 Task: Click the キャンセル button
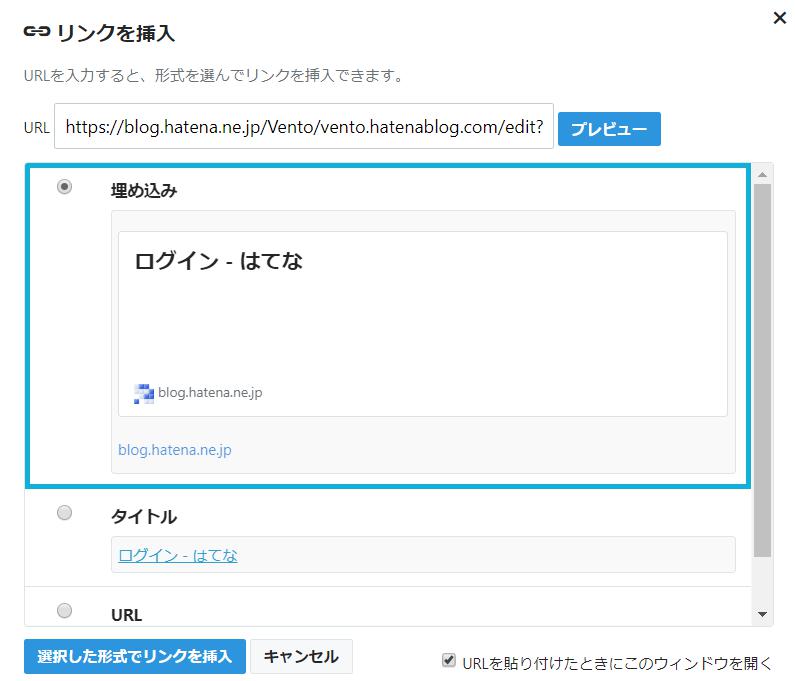click(301, 656)
